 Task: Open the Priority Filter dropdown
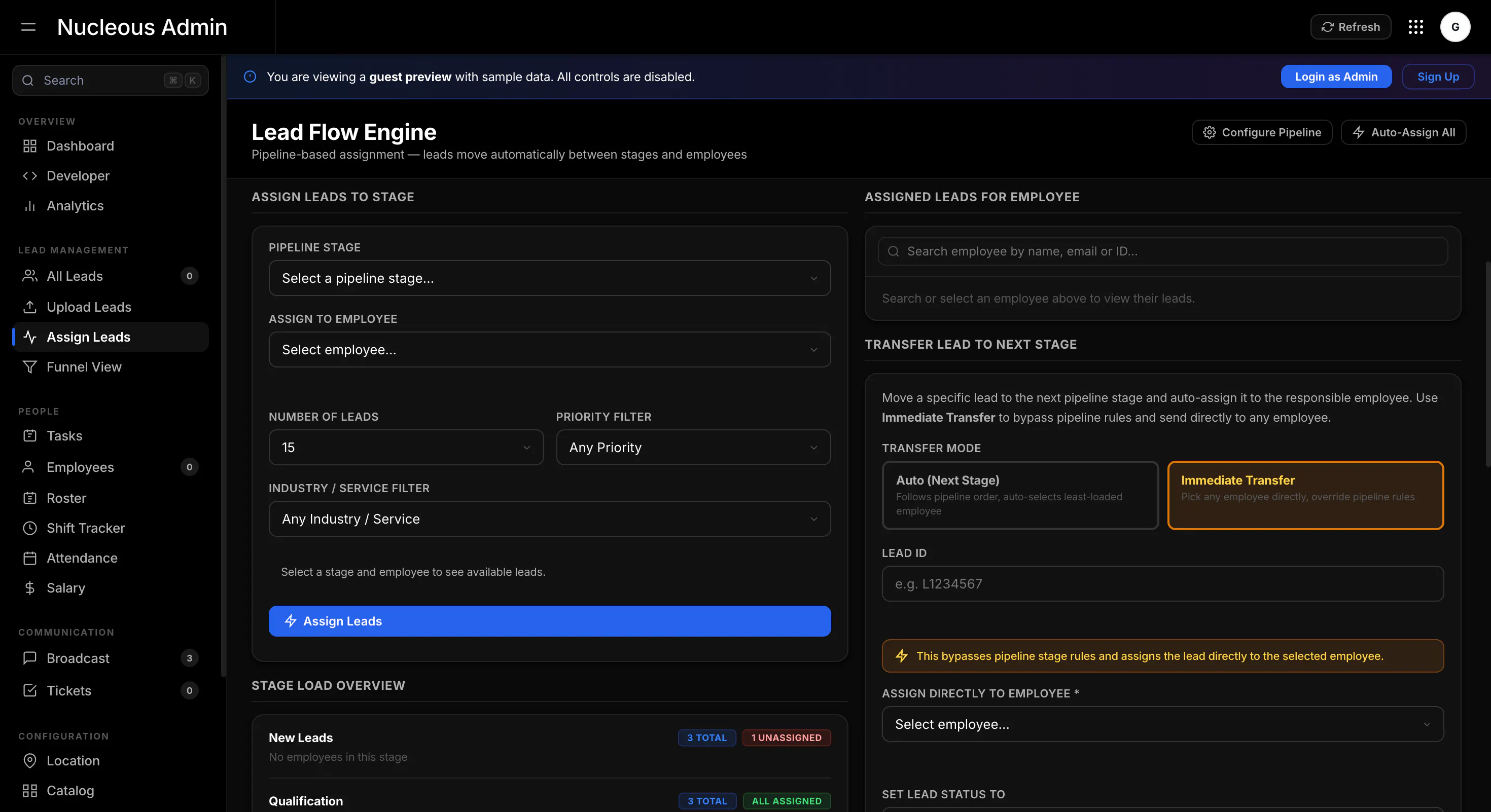click(693, 447)
